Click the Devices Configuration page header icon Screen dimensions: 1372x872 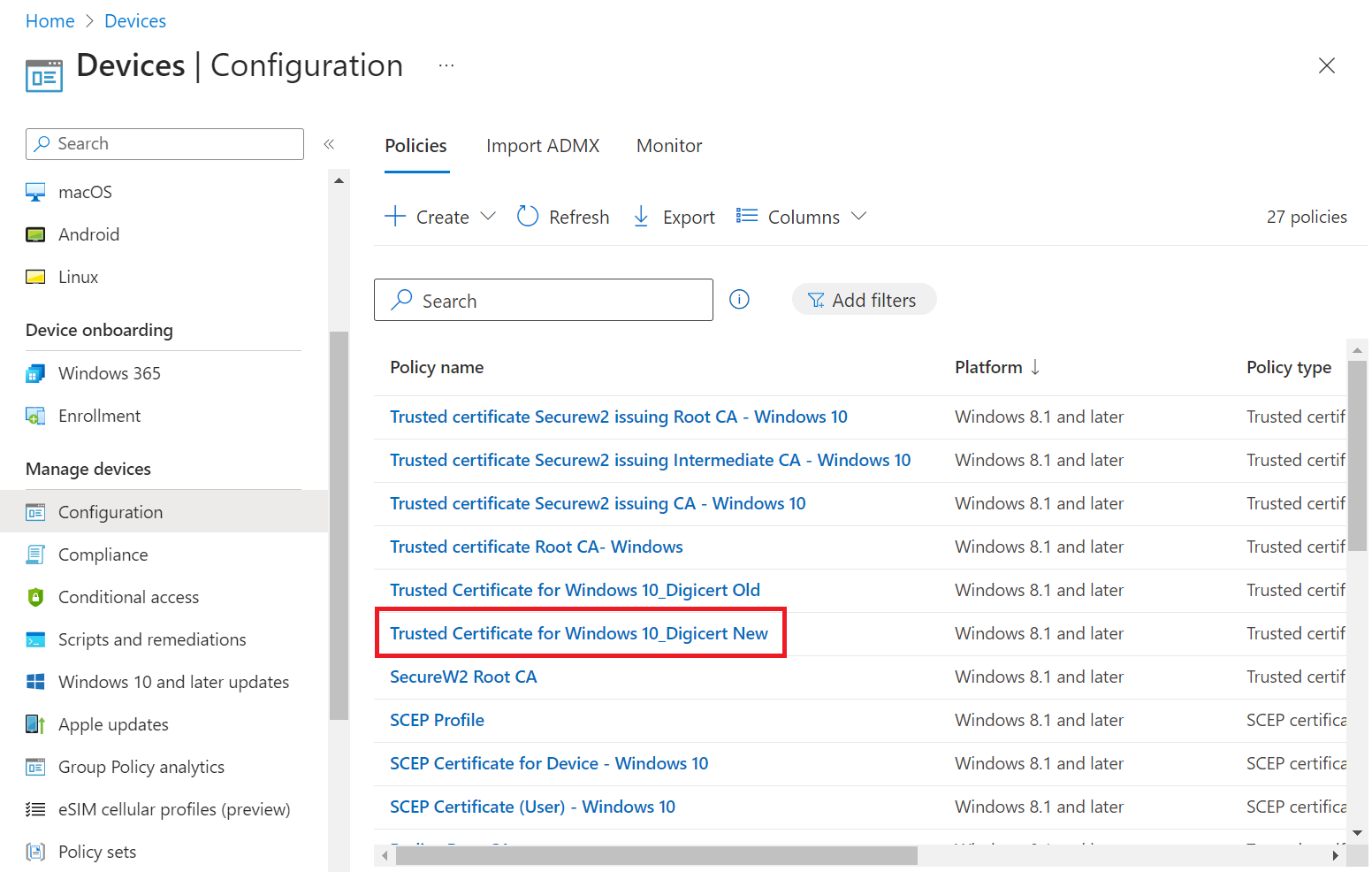[x=44, y=76]
